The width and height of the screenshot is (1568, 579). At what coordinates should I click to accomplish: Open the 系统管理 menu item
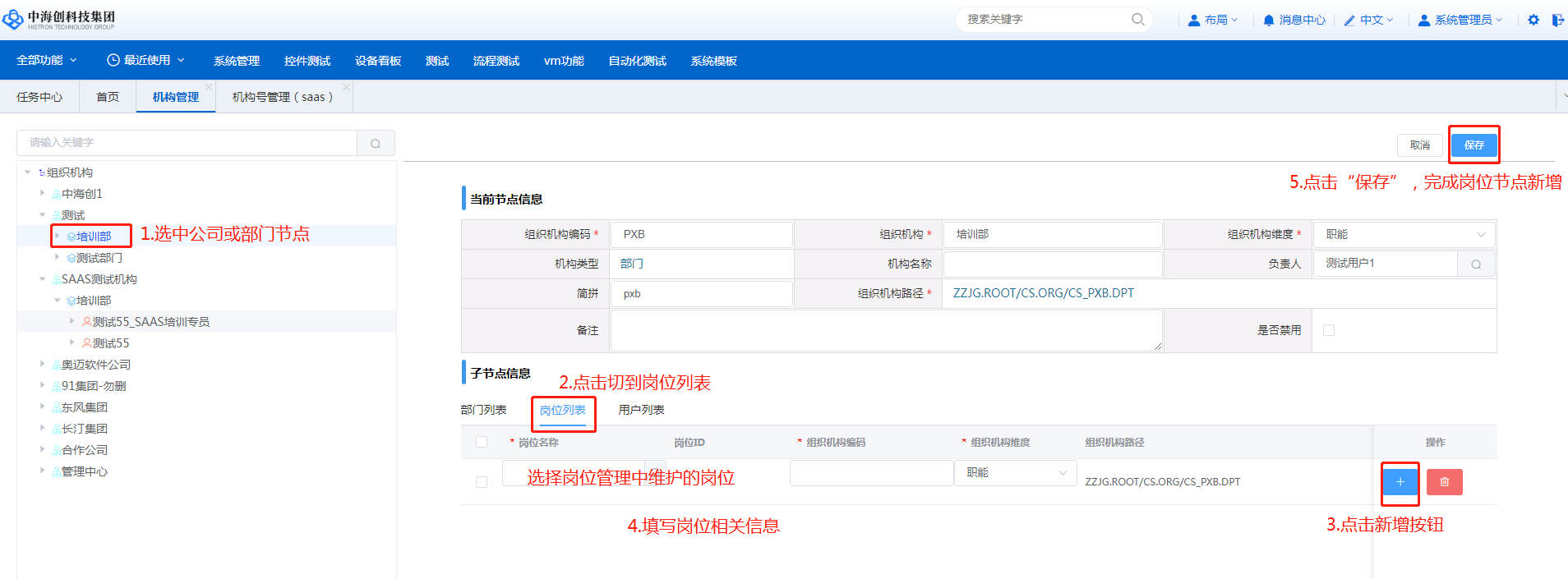pyautogui.click(x=237, y=61)
